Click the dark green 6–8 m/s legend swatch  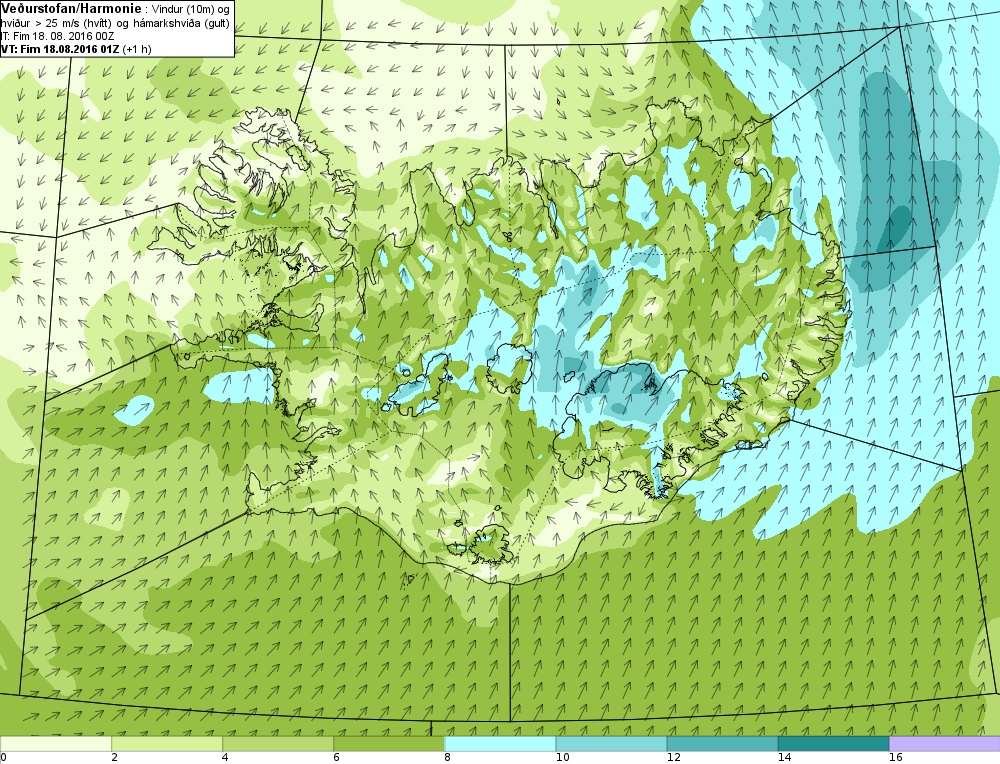[388, 744]
